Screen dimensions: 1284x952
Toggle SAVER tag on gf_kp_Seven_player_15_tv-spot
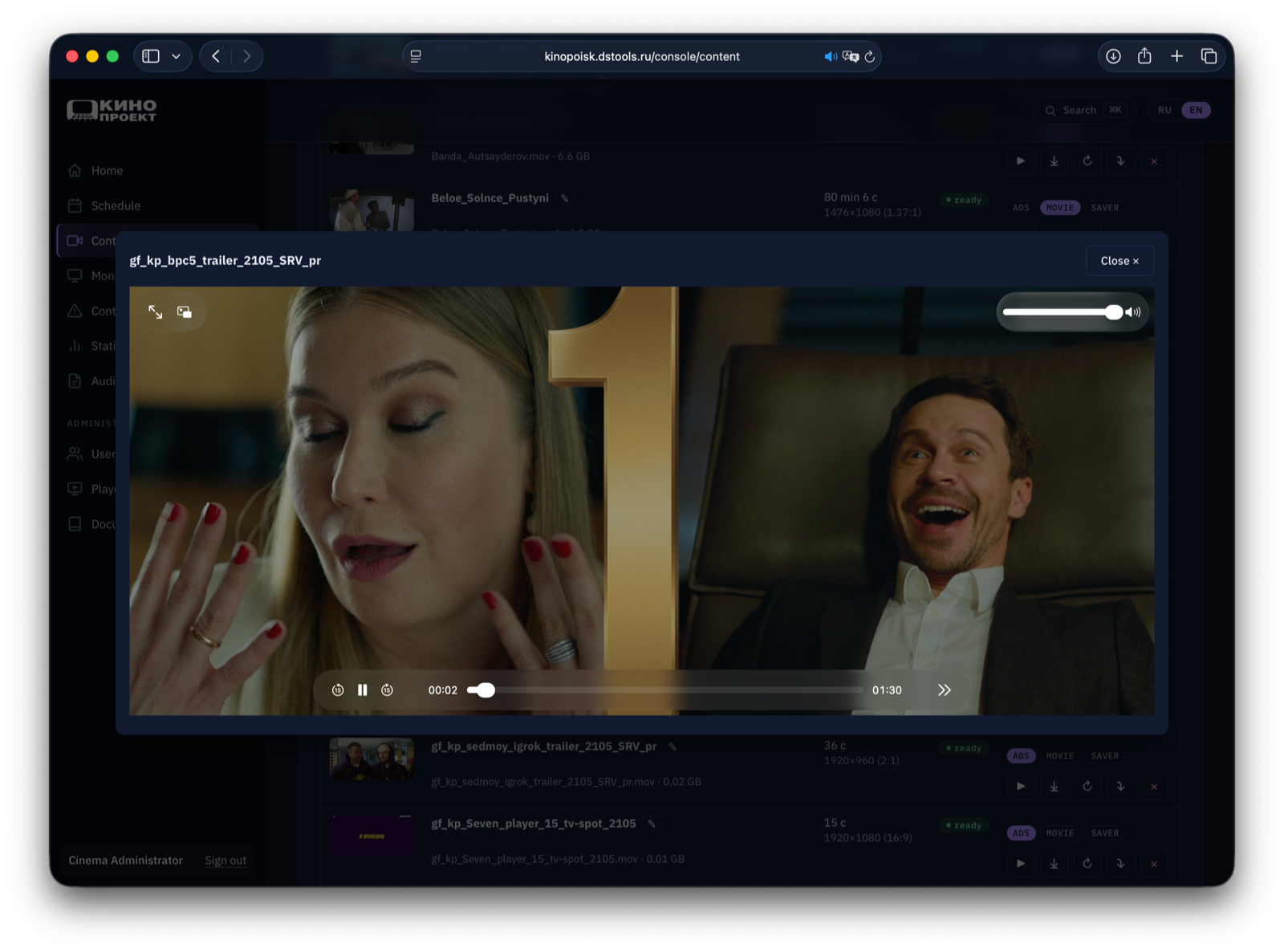(1105, 833)
